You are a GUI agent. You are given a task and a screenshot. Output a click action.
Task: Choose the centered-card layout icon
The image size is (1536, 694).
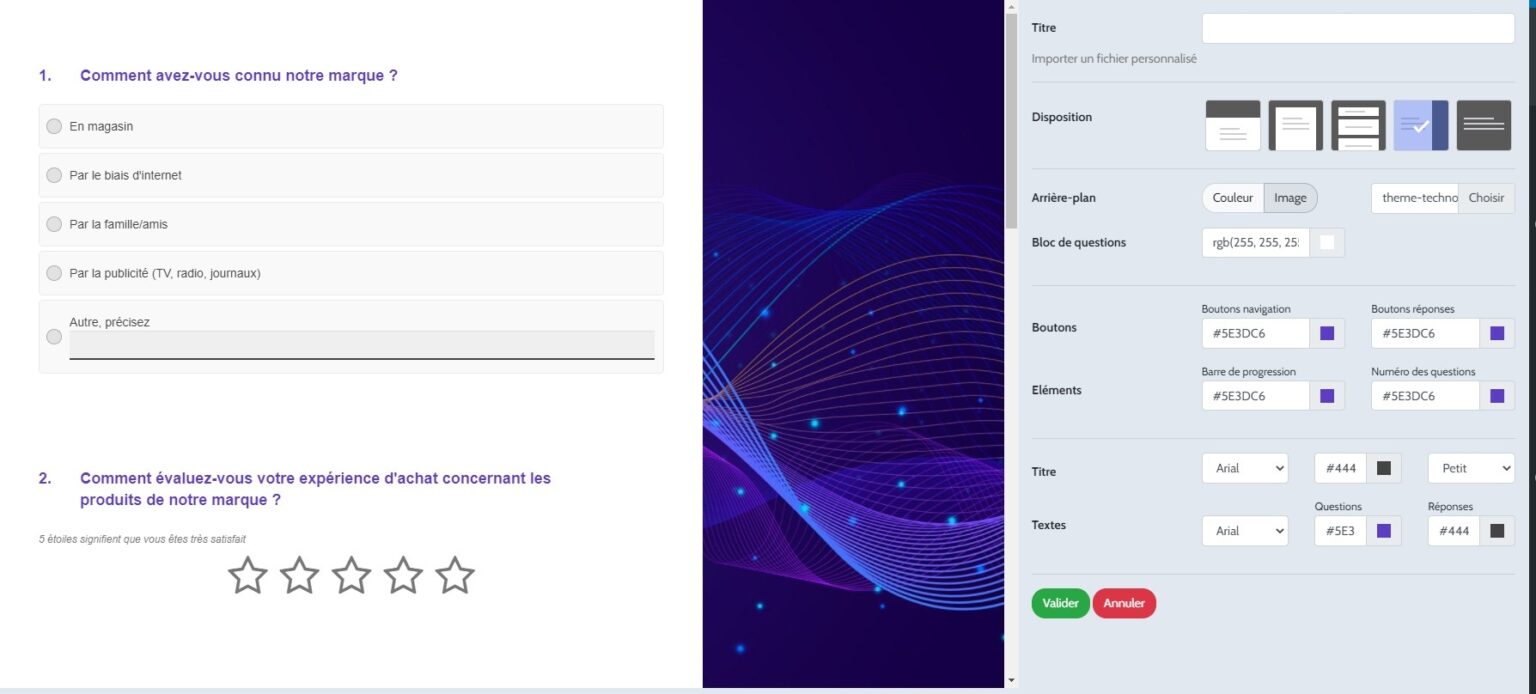point(1295,124)
